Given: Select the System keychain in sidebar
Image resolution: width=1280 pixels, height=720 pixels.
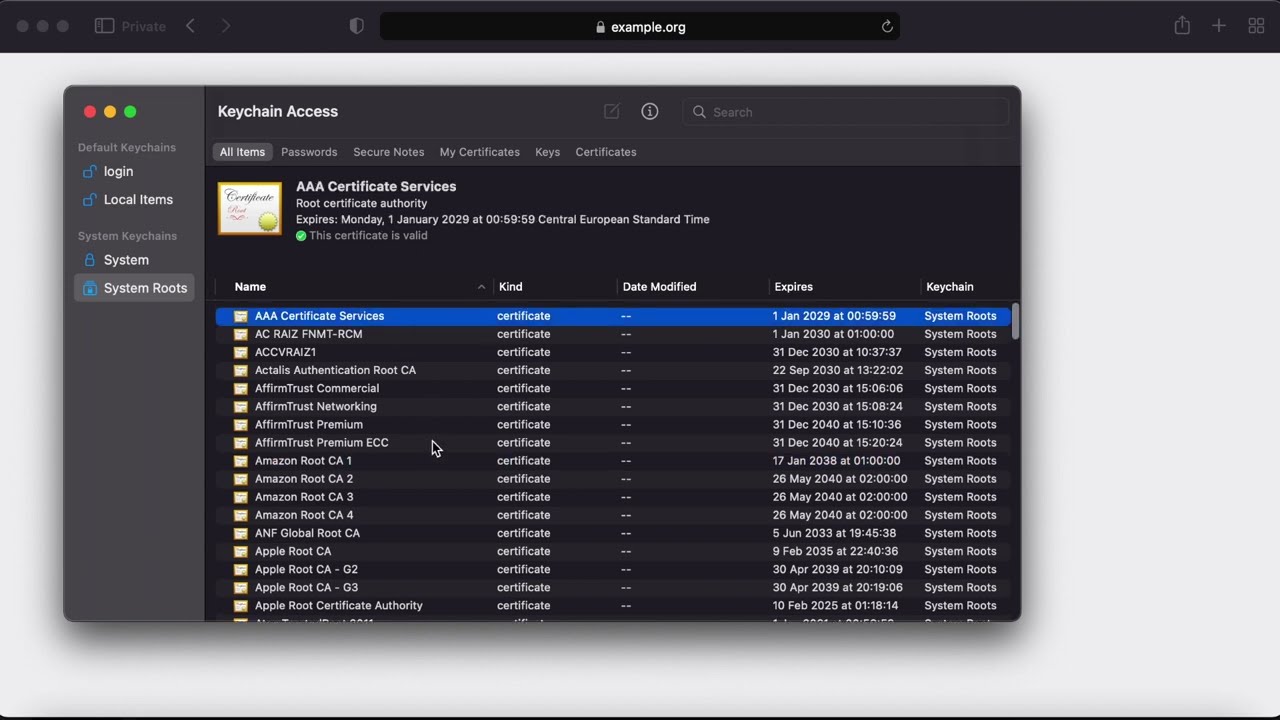Looking at the screenshot, I should pos(126,260).
